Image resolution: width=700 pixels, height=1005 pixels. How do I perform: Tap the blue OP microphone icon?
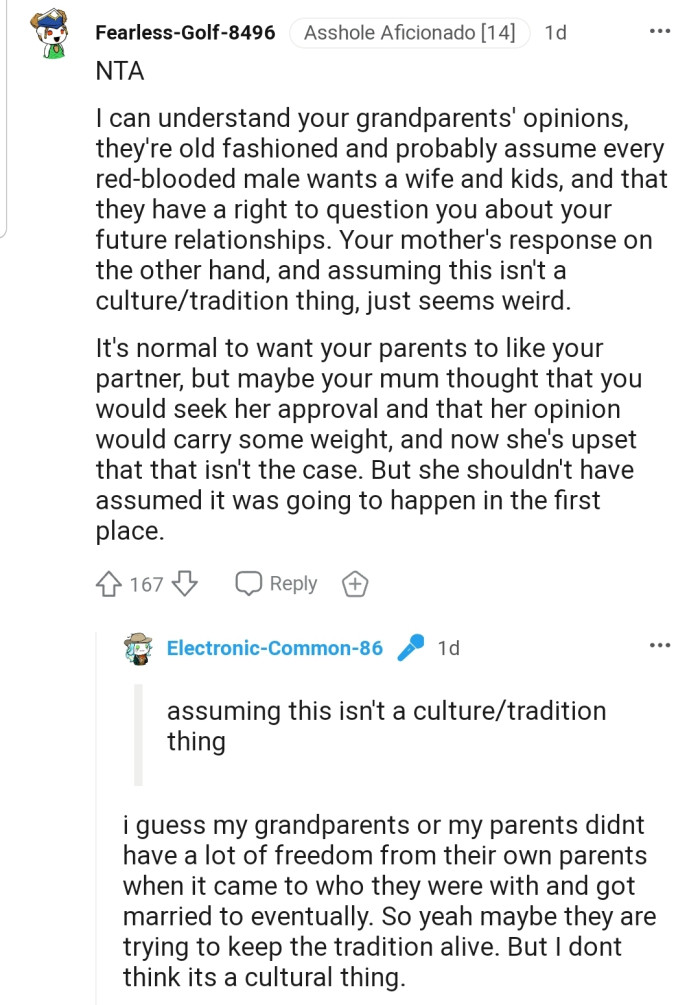410,649
